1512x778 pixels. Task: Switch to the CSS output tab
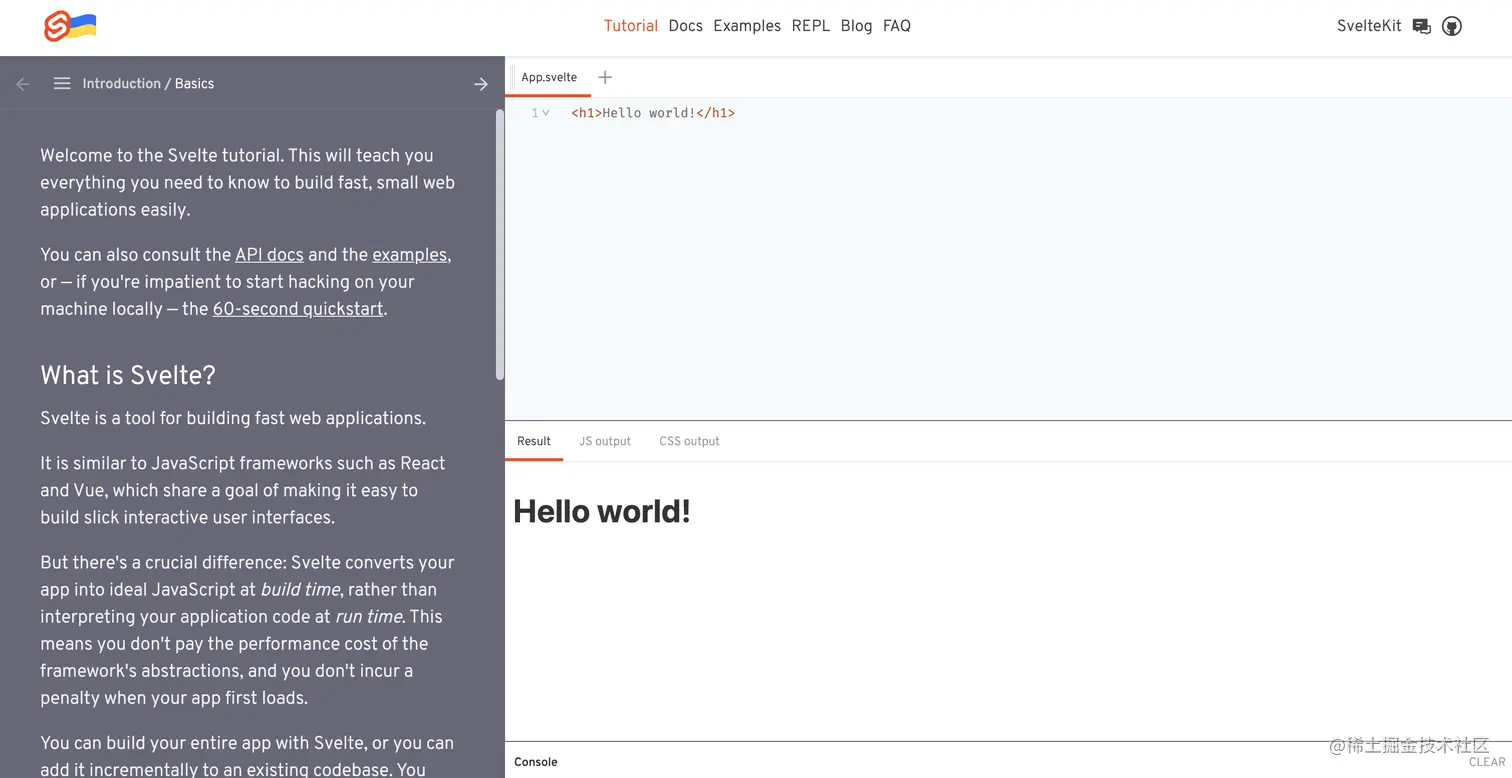coord(689,441)
